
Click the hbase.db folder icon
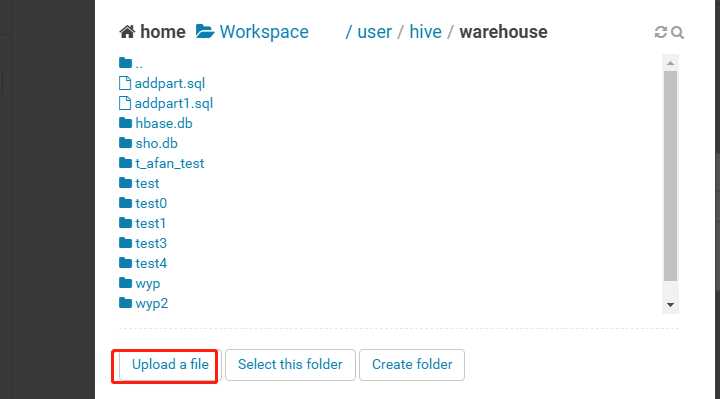point(125,123)
